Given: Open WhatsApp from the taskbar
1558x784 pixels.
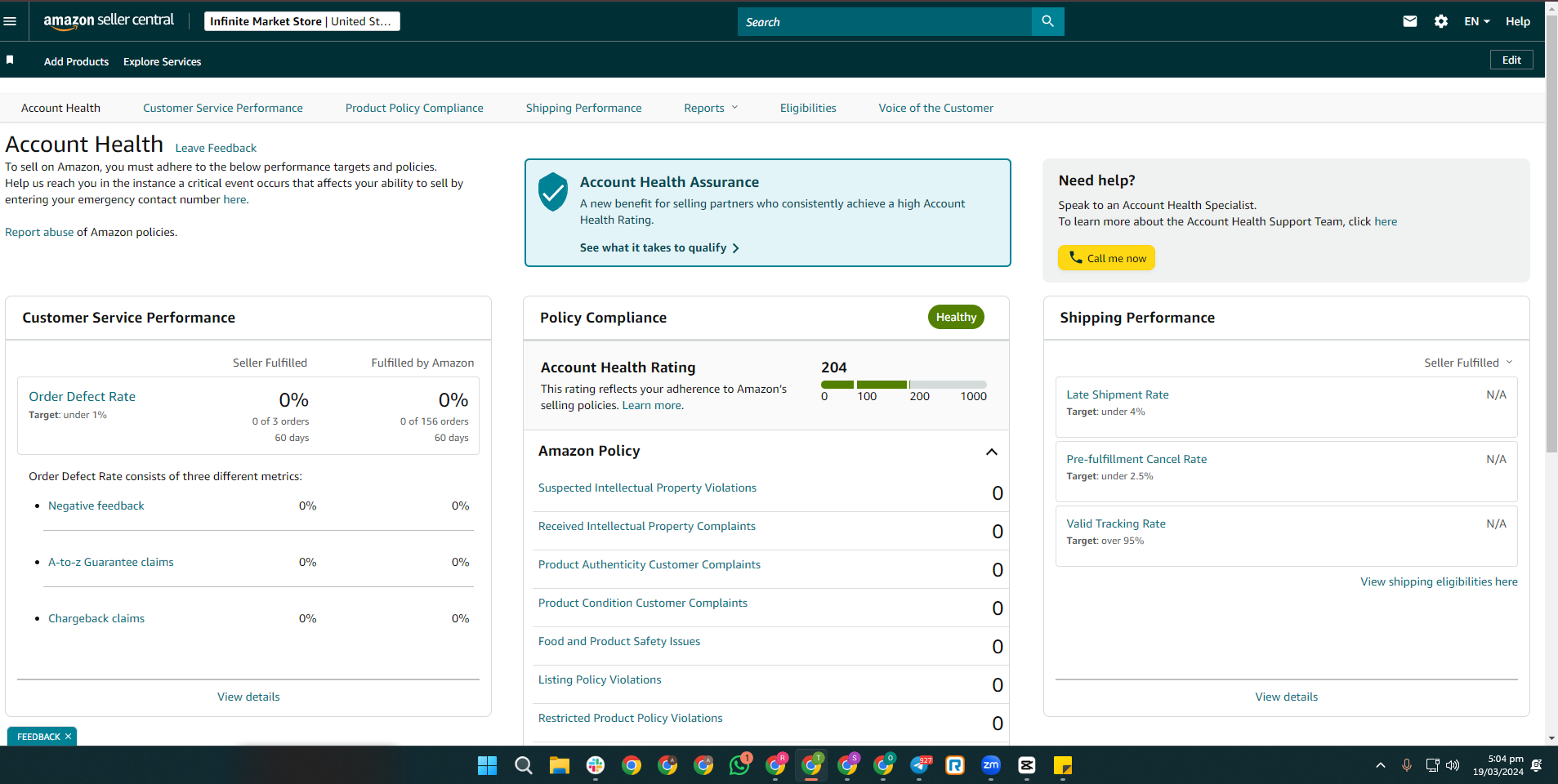Looking at the screenshot, I should [x=739, y=765].
